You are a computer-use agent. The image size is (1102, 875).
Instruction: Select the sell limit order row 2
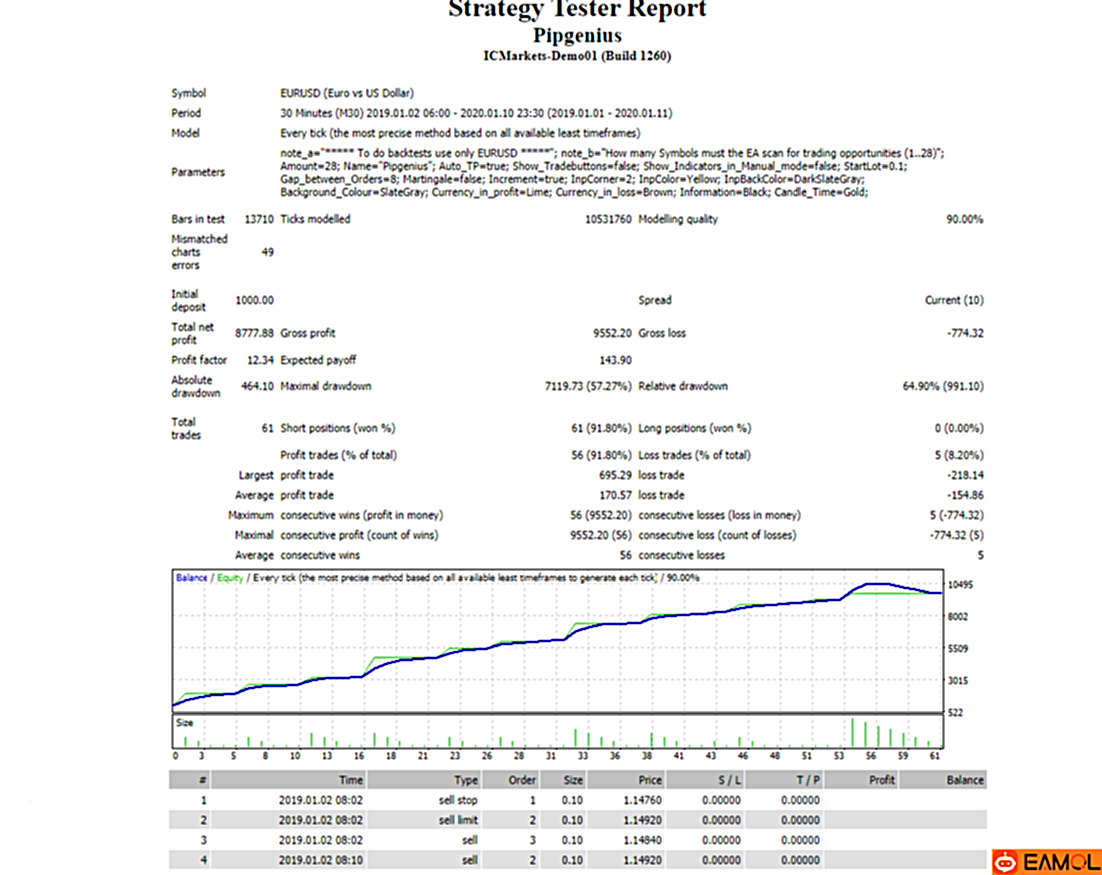578,819
